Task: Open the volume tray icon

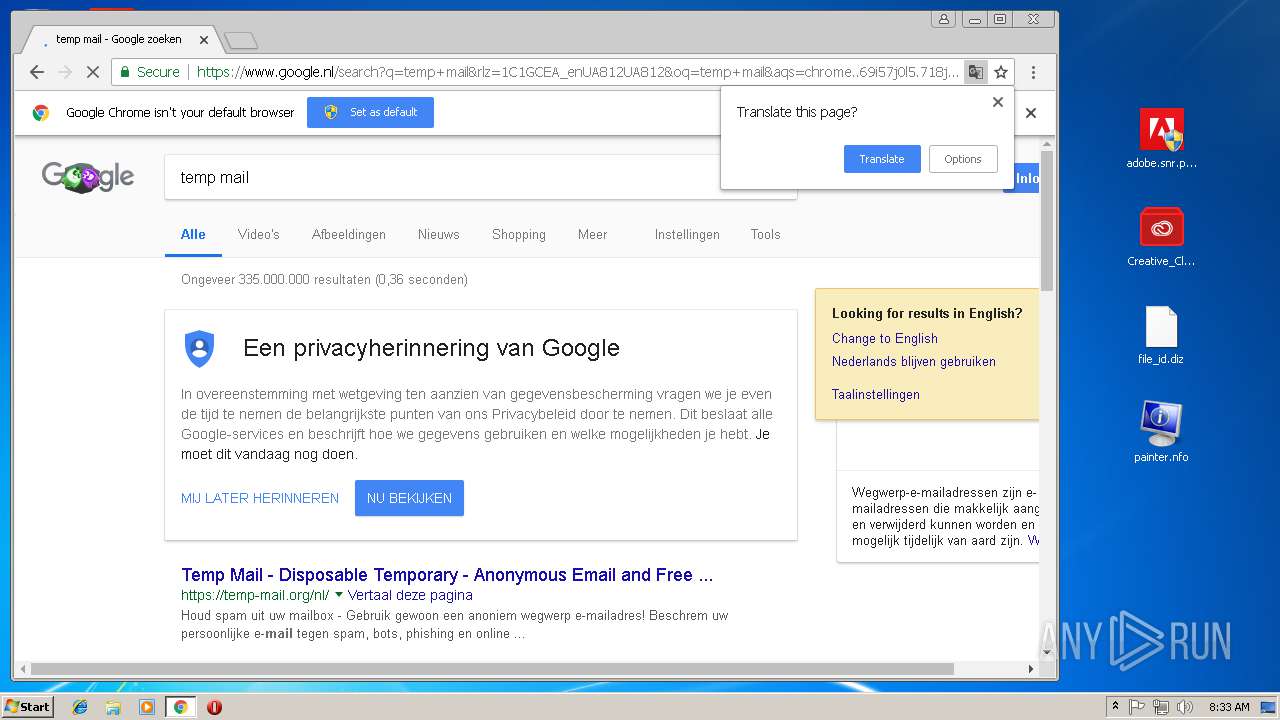Action: coord(1185,707)
